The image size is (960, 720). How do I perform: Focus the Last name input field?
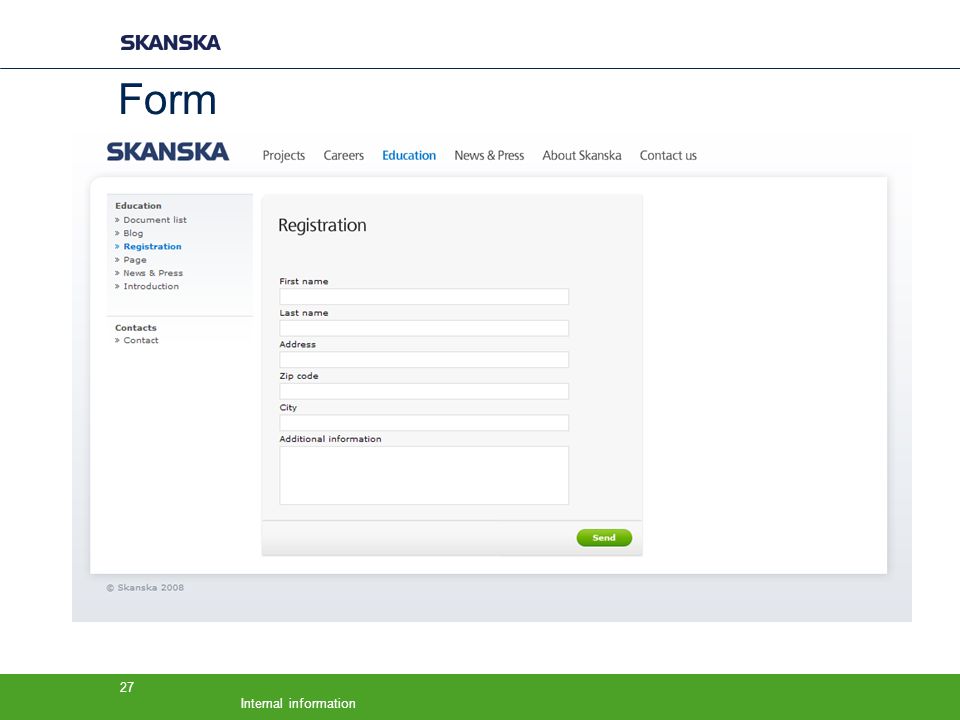[424, 328]
